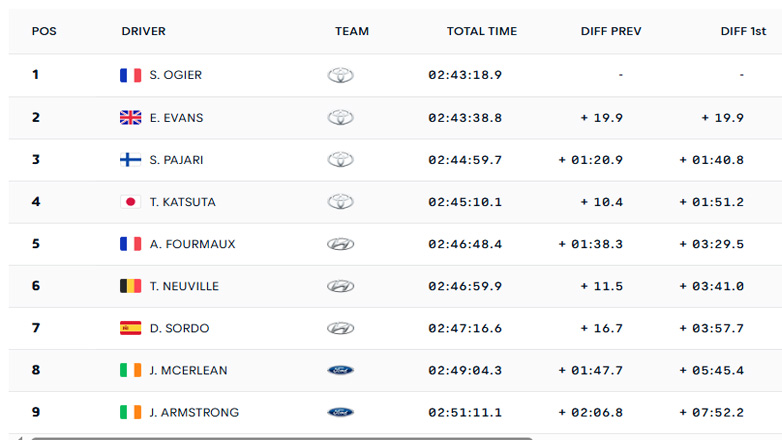Click the TOTAL TIME column header
782x440 pixels.
point(482,31)
